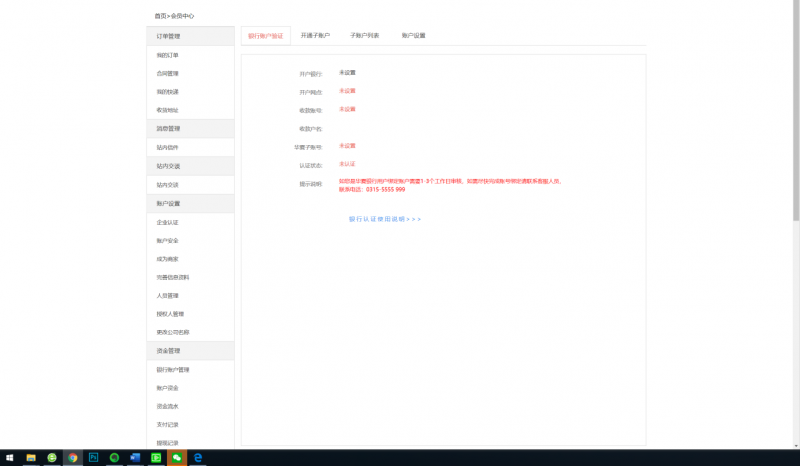Click 首页 in the breadcrumb
The height and width of the screenshot is (466, 800).
[160, 16]
